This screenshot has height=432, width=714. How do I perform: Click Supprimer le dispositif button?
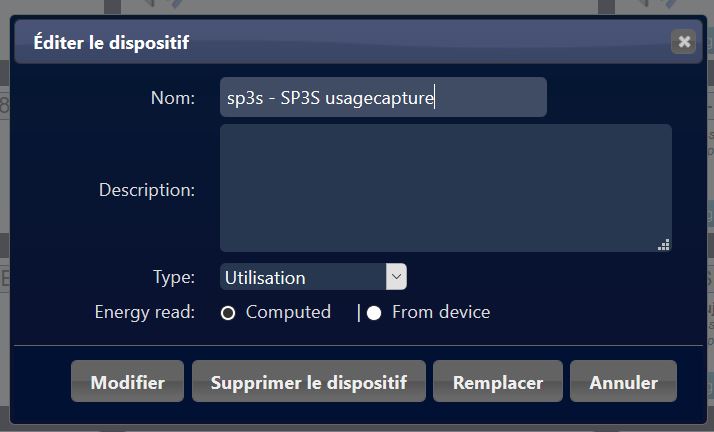(x=309, y=381)
